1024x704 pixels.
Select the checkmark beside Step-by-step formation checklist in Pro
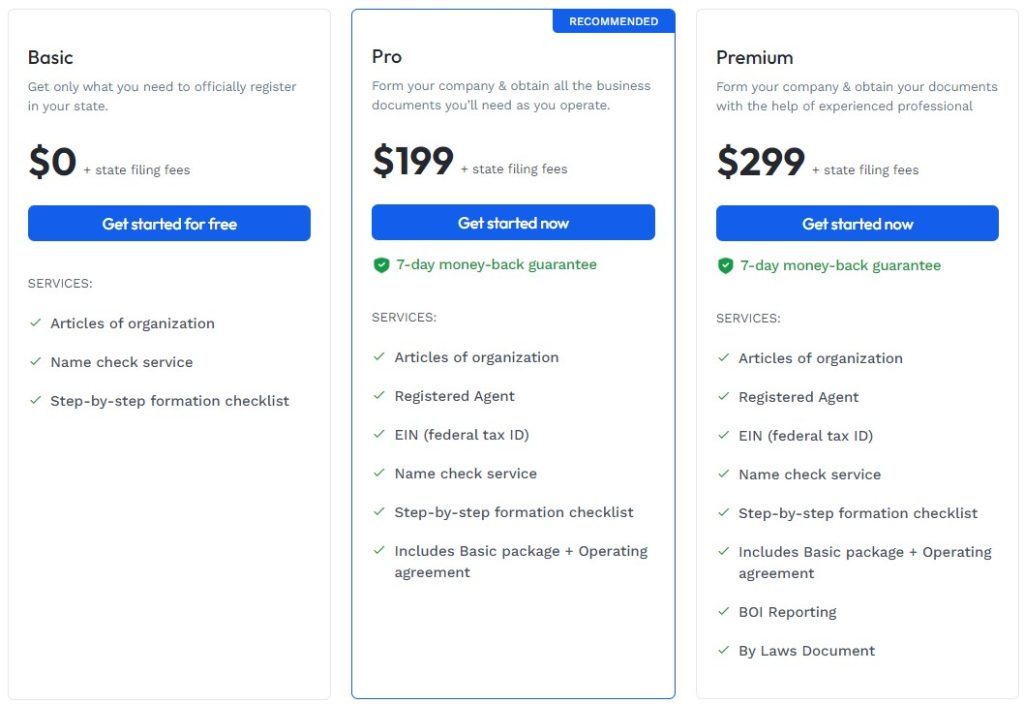379,512
